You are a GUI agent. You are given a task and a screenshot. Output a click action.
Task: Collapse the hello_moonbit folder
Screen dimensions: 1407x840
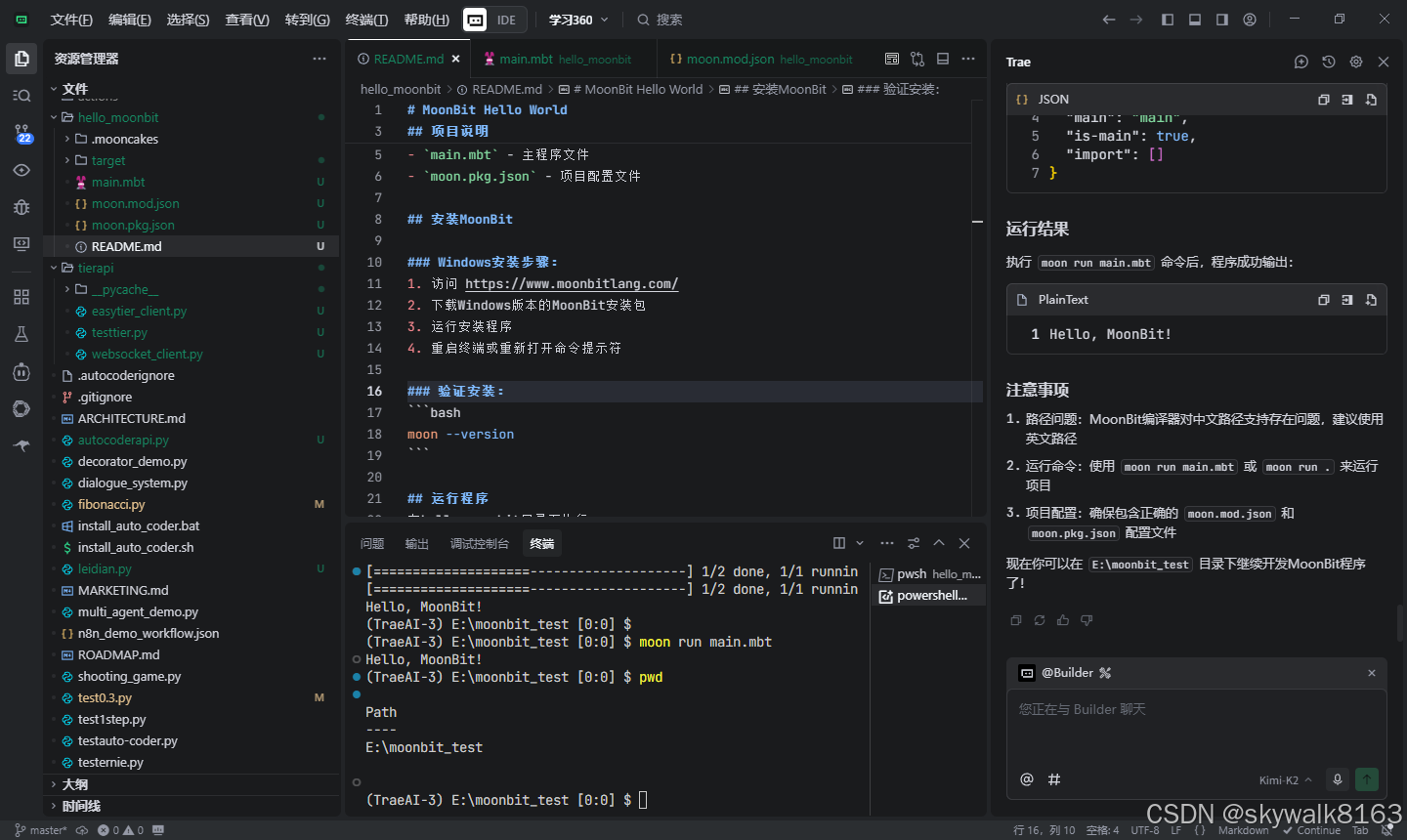tap(55, 117)
